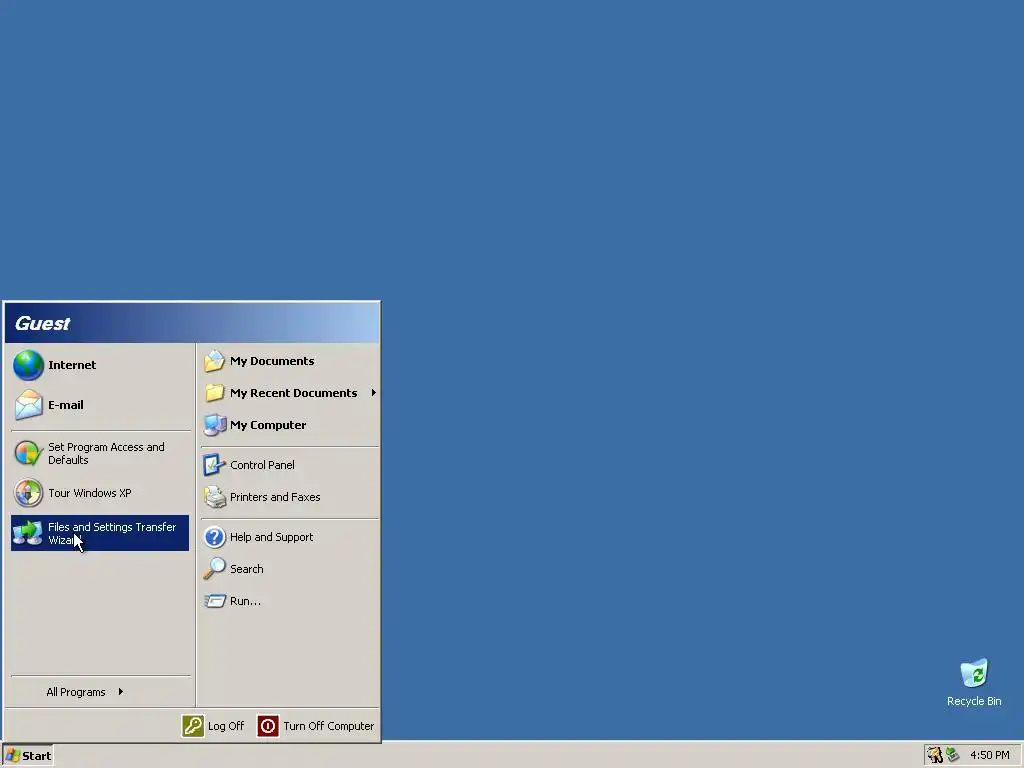
Task: Click the Tour Windows XP icon
Action: (28, 493)
